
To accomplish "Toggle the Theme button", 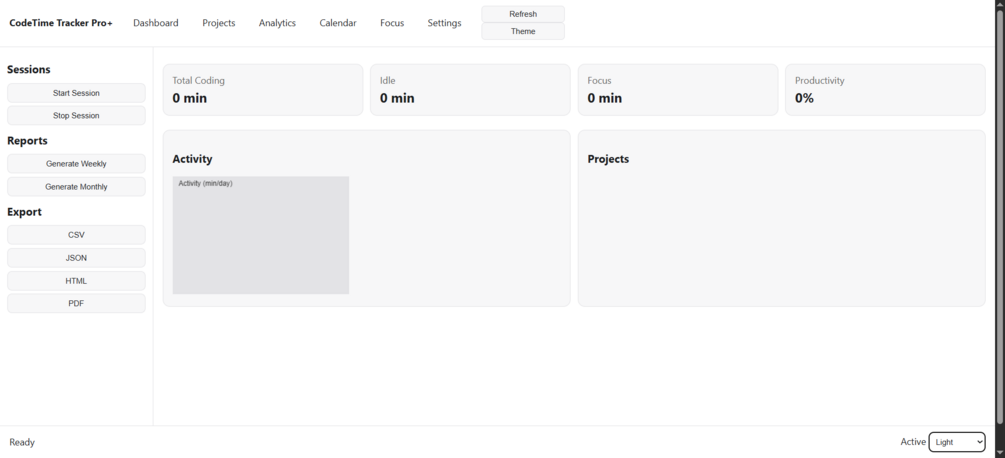I will (523, 31).
